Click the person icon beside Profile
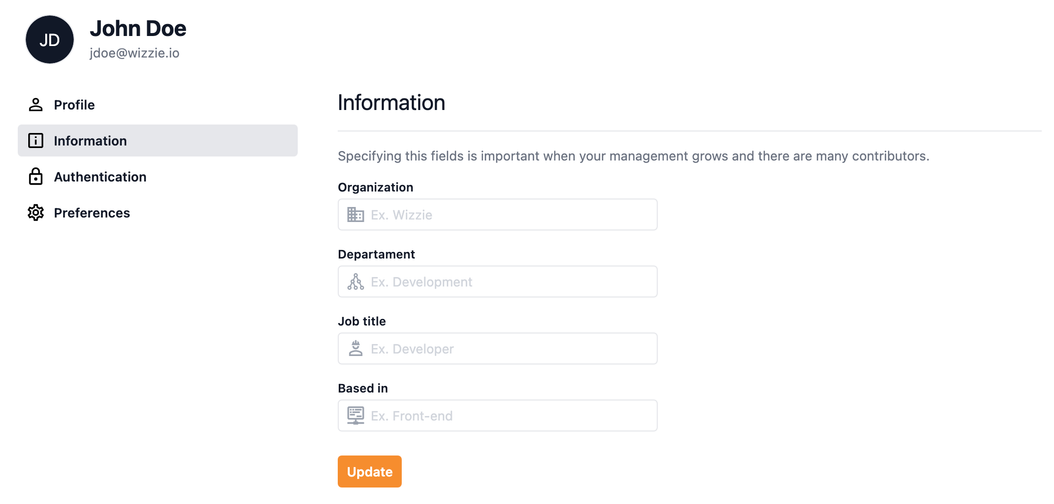The width and height of the screenshot is (1054, 504). [x=36, y=105]
